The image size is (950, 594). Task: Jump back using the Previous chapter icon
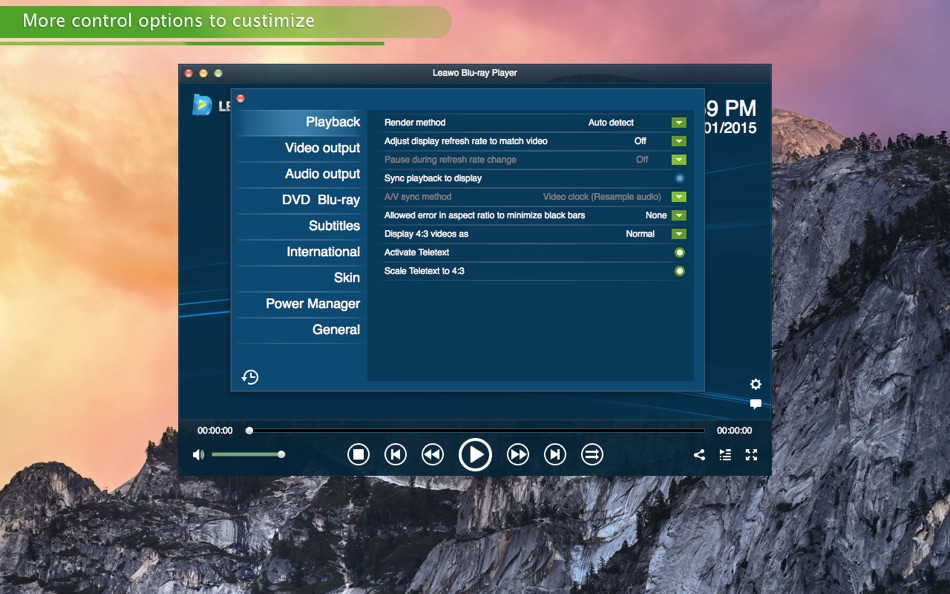pyautogui.click(x=396, y=454)
